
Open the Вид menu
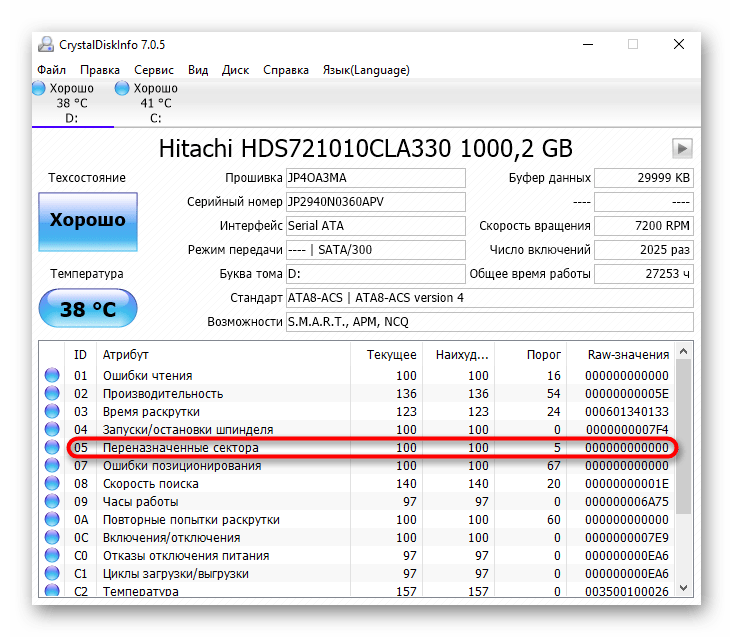click(198, 70)
